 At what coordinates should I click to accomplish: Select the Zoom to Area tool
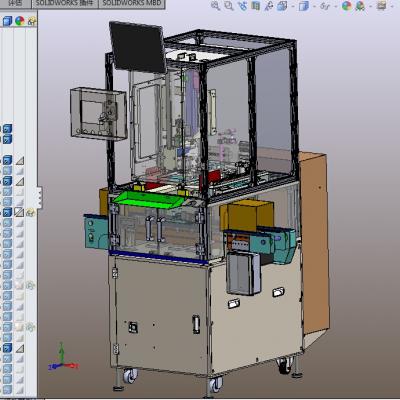229,6
